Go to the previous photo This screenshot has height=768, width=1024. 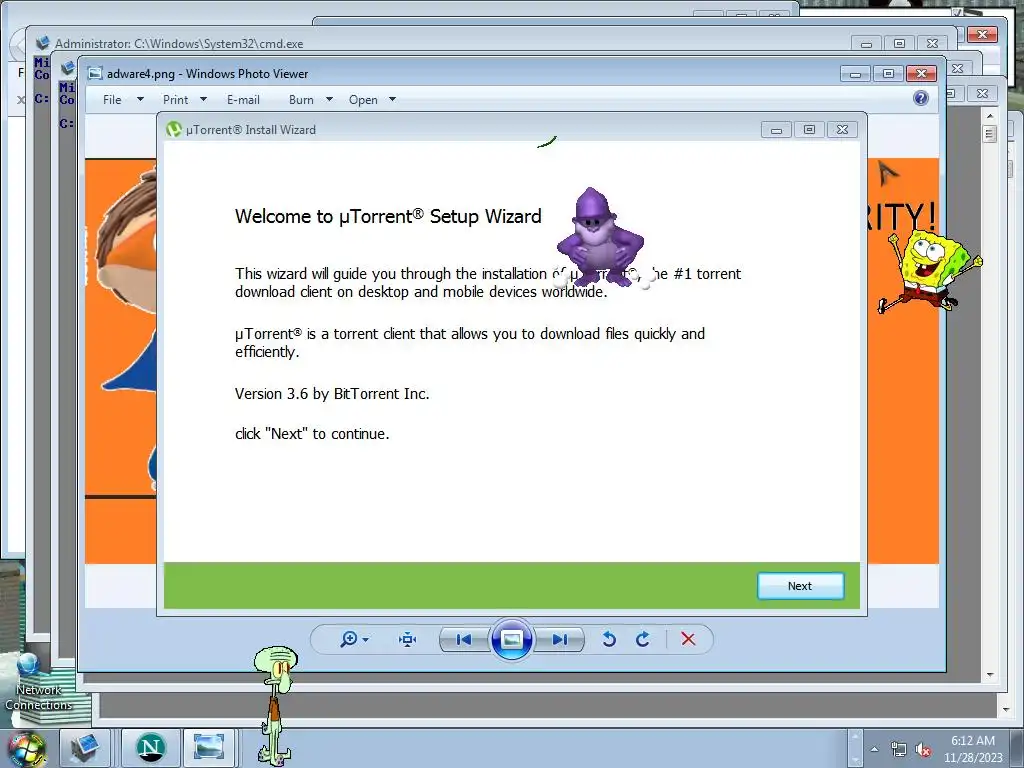coord(464,639)
